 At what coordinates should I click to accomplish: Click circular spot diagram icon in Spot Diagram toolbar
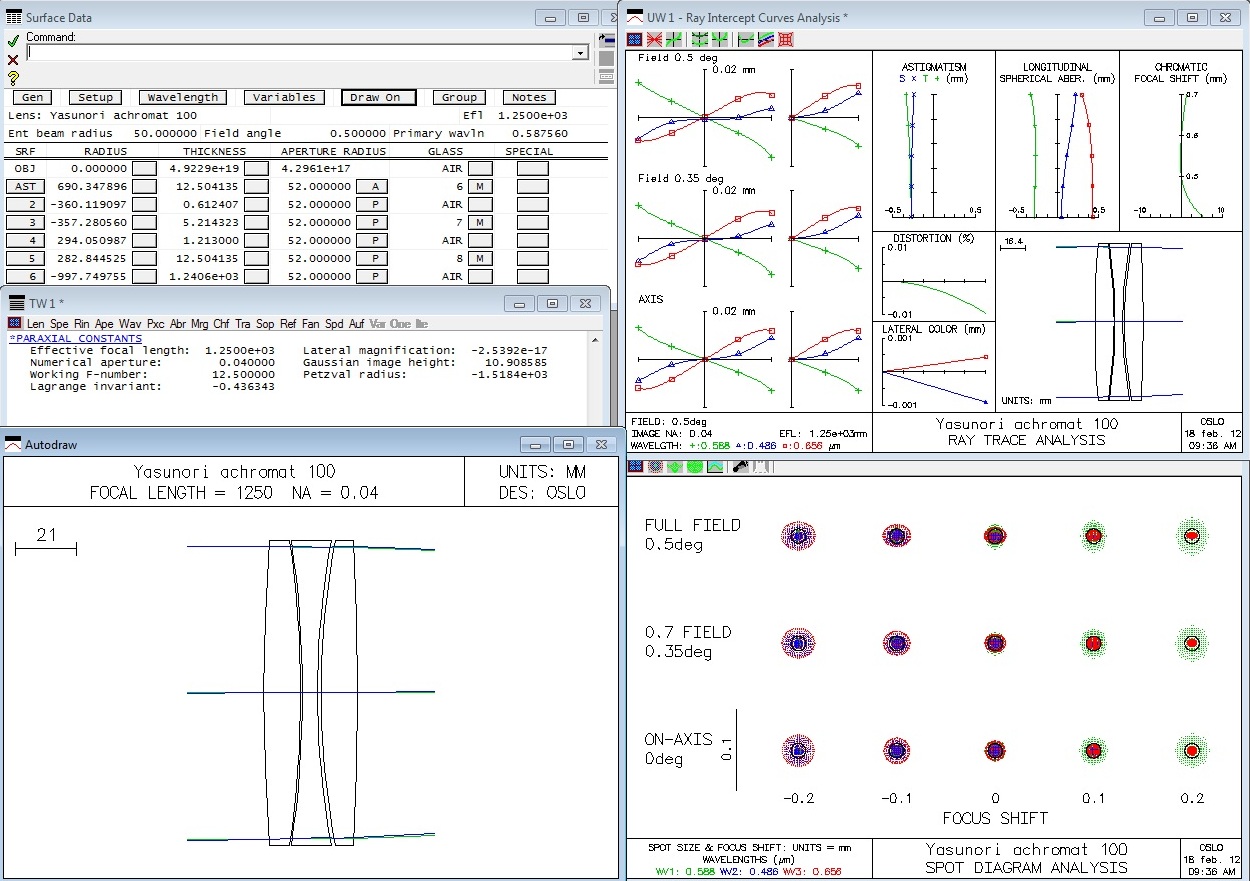pyautogui.click(x=655, y=467)
